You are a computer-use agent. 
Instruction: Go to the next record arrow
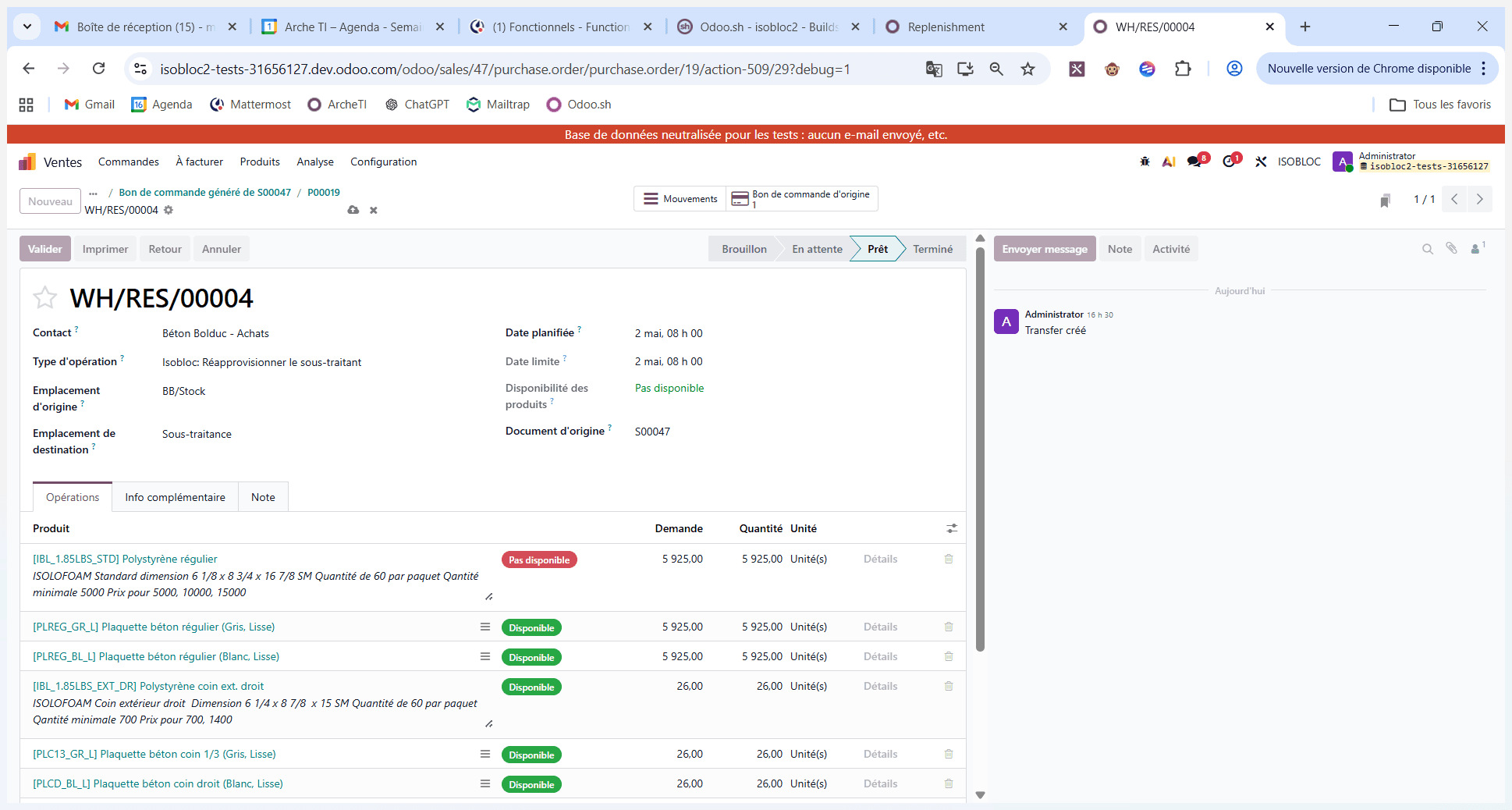1480,199
